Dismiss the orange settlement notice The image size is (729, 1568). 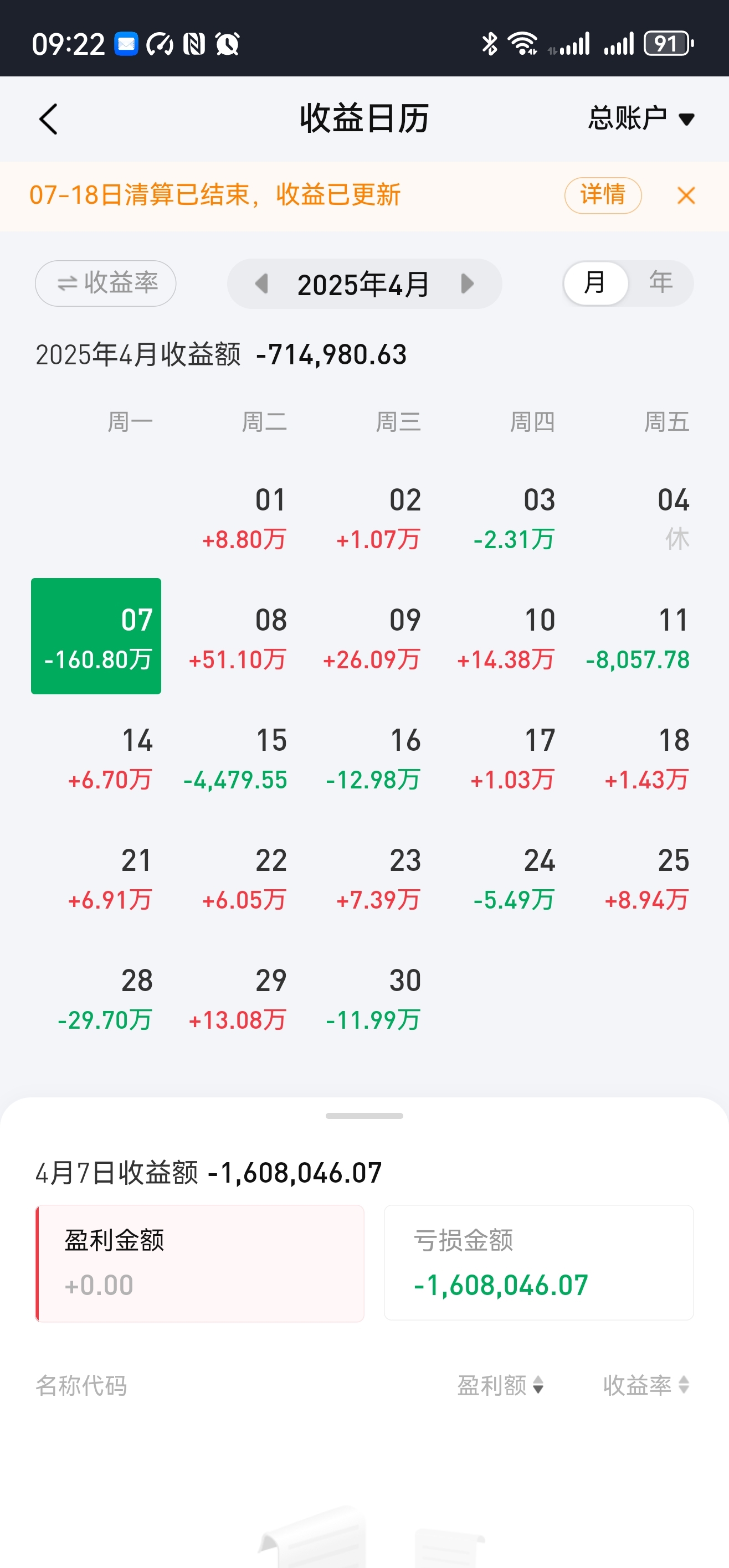686,195
